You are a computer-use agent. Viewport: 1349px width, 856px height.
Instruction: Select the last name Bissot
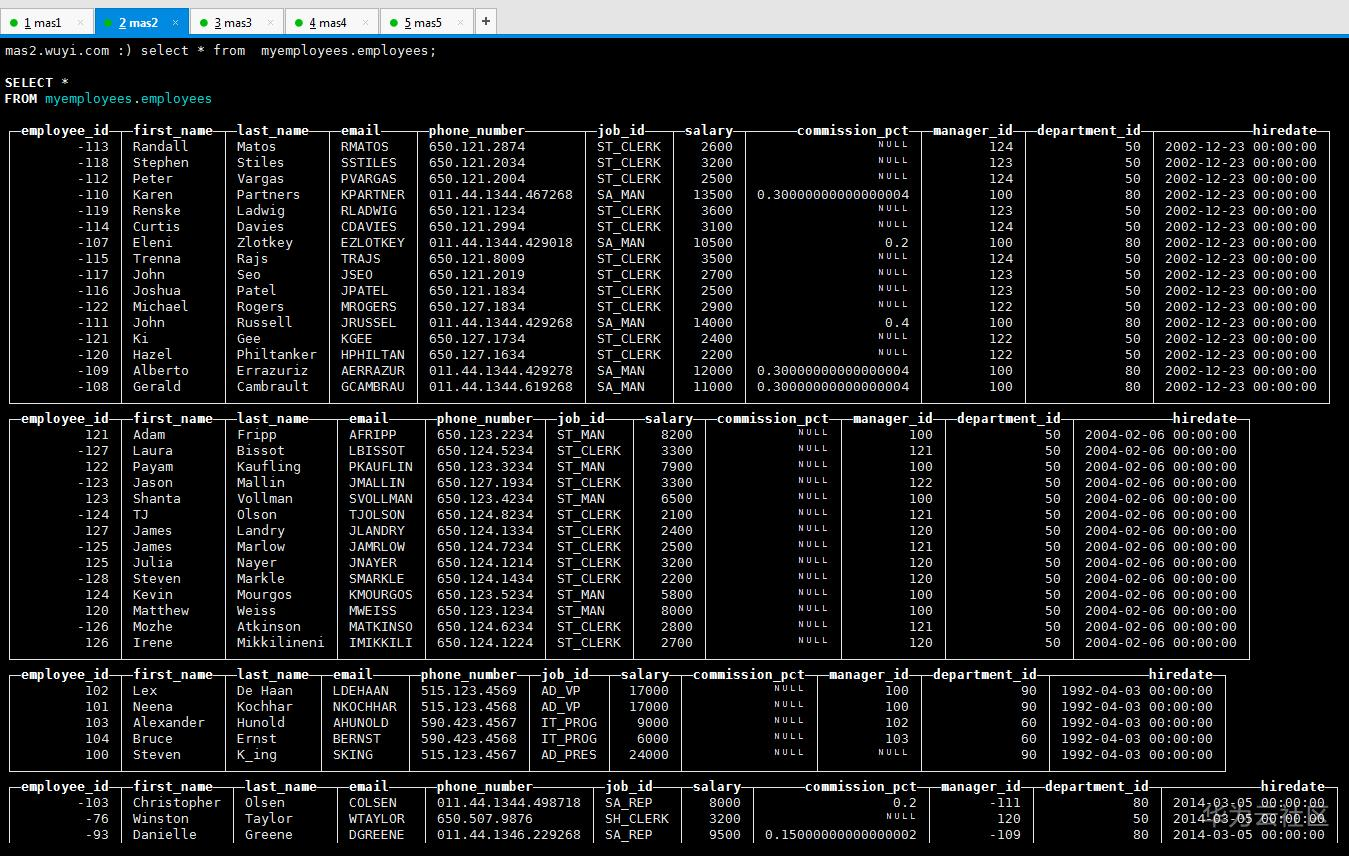pyautogui.click(x=261, y=451)
